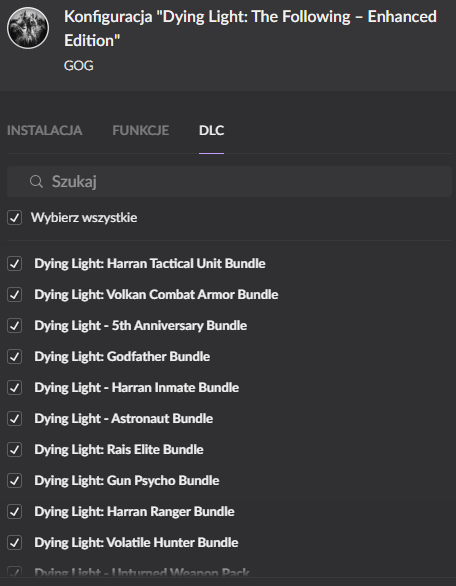Toggle Godfather Bundle checkbox

(15, 357)
